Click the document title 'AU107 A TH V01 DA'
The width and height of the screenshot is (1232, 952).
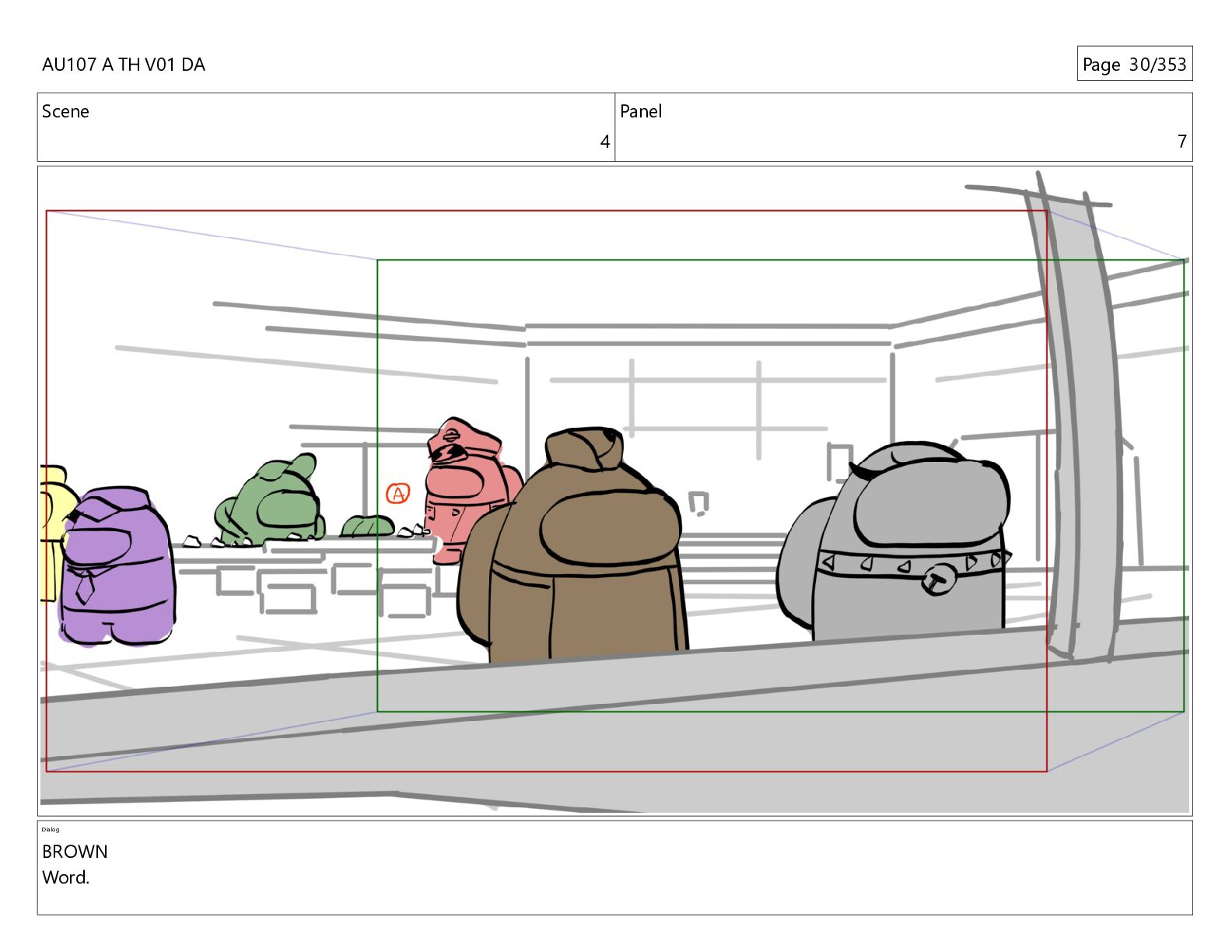(x=124, y=65)
